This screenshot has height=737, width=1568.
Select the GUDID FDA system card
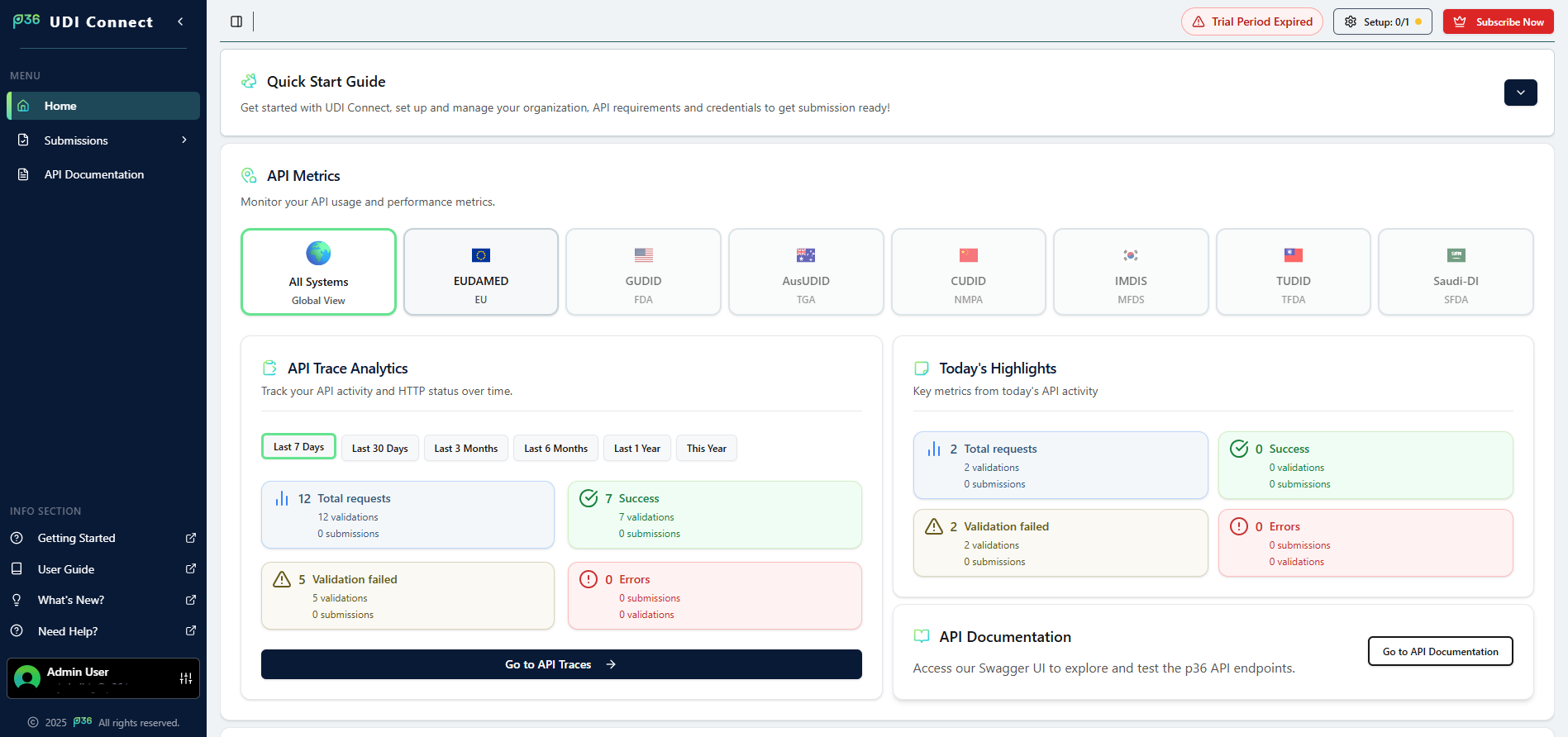tap(643, 272)
